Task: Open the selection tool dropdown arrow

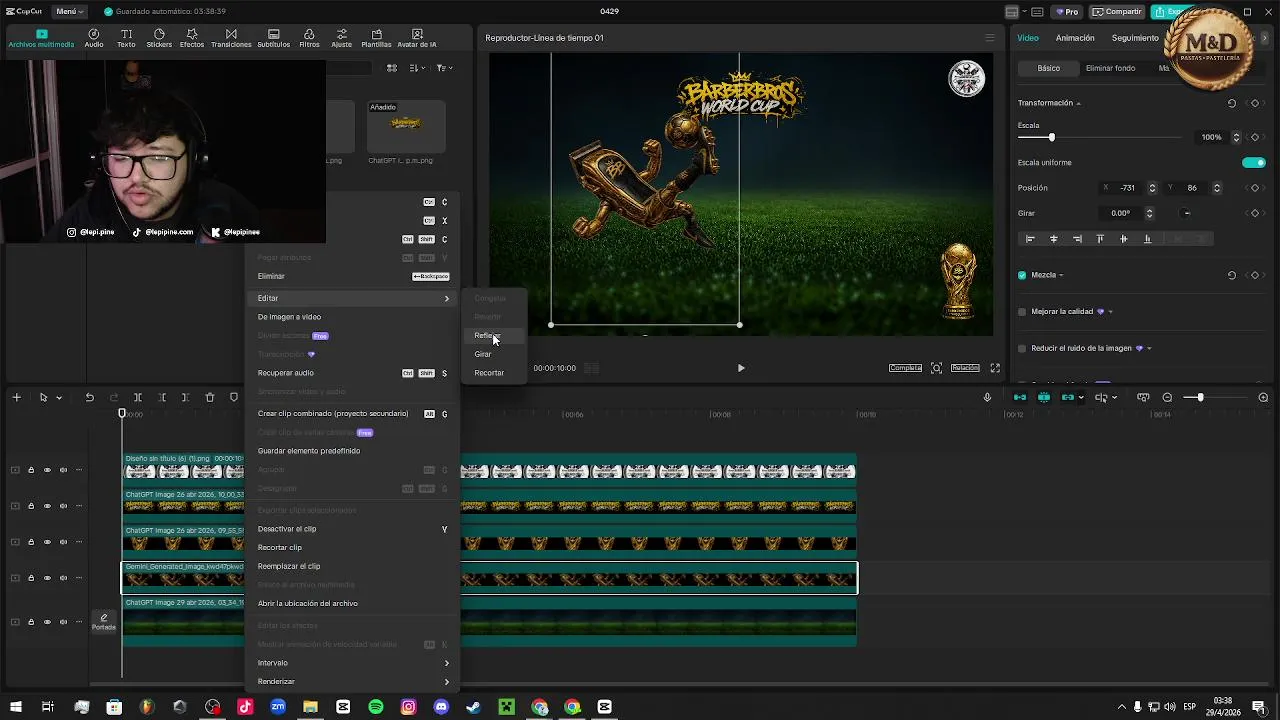Action: pos(59,398)
